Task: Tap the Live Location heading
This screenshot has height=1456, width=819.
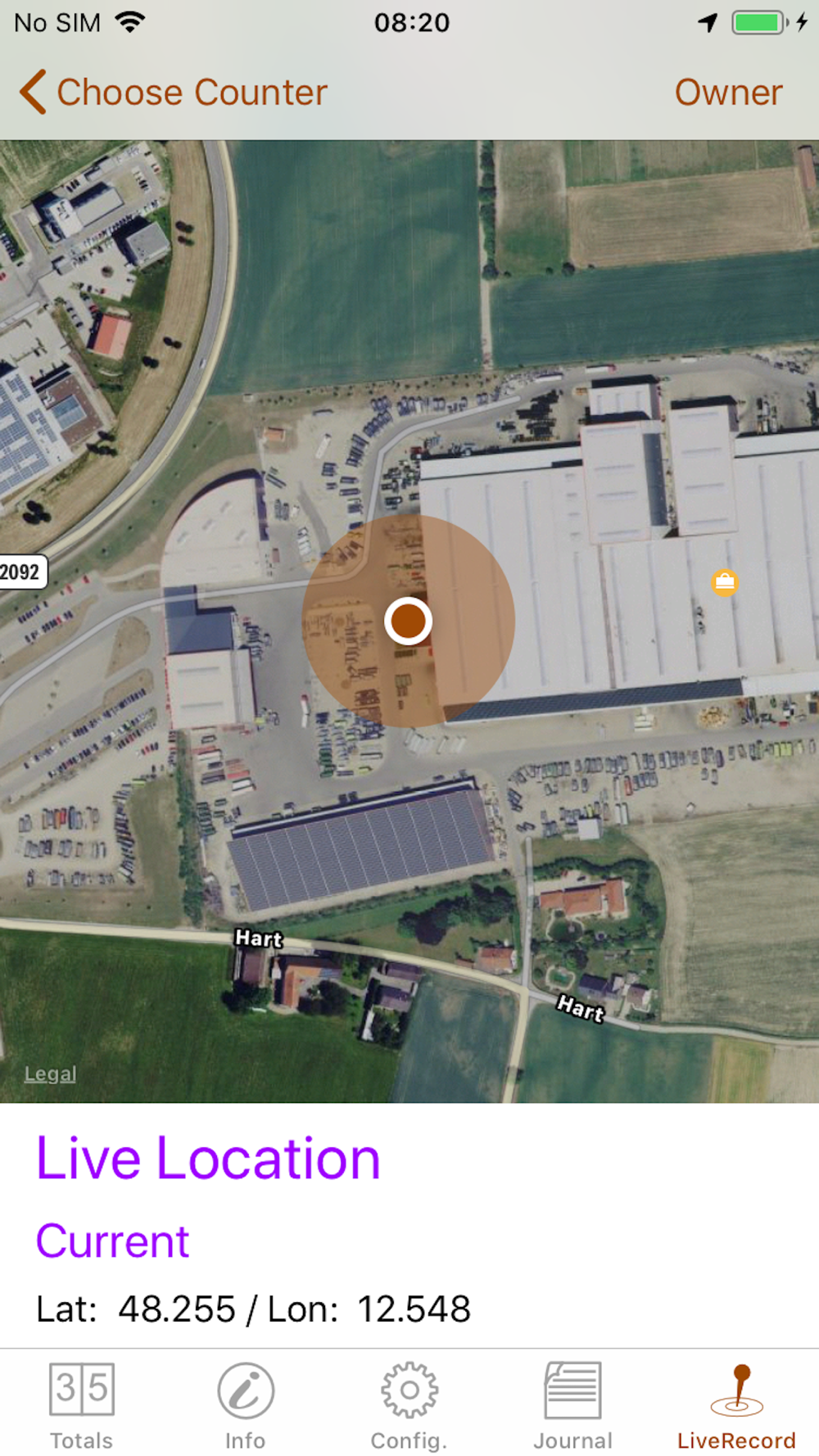Action: [x=208, y=1158]
